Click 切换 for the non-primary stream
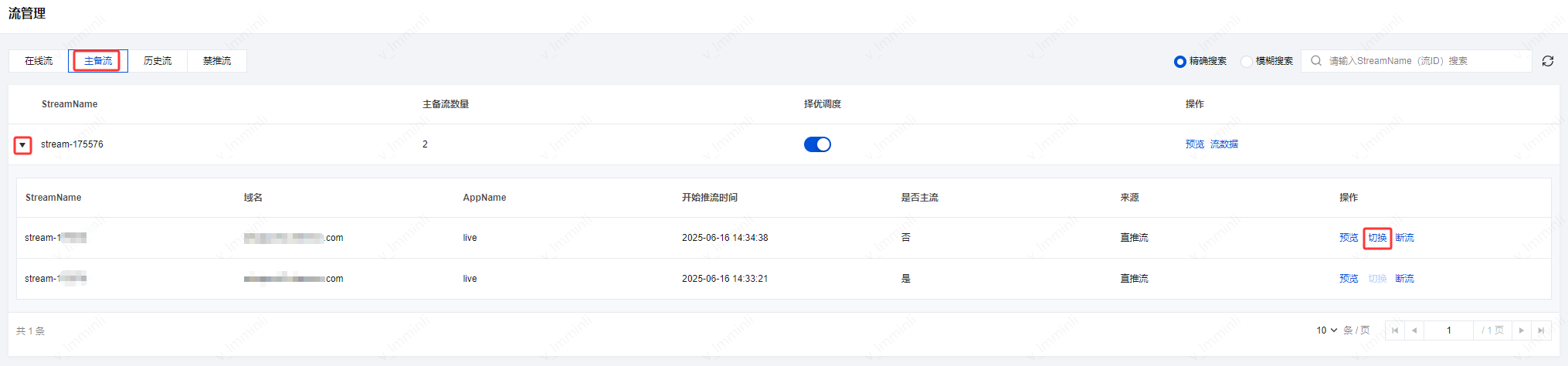Viewport: 1568px width, 366px height. [x=1377, y=238]
